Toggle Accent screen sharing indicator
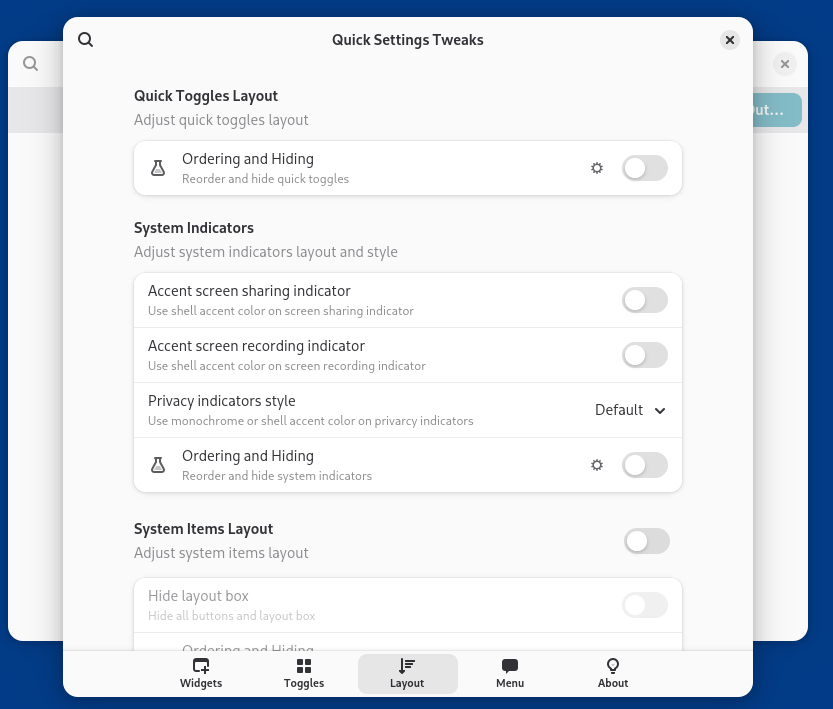The width and height of the screenshot is (833, 709). (x=645, y=300)
